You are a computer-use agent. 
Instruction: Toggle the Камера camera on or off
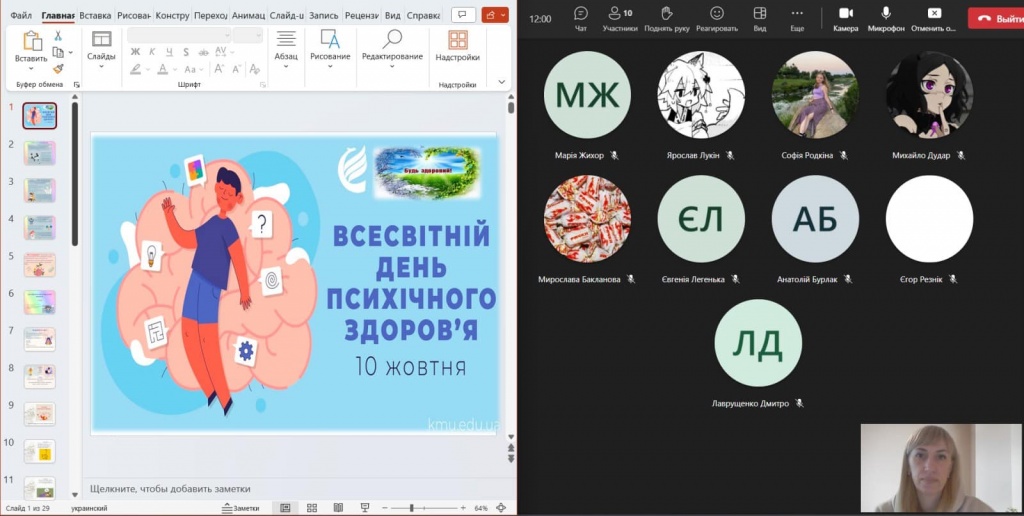coord(845,18)
